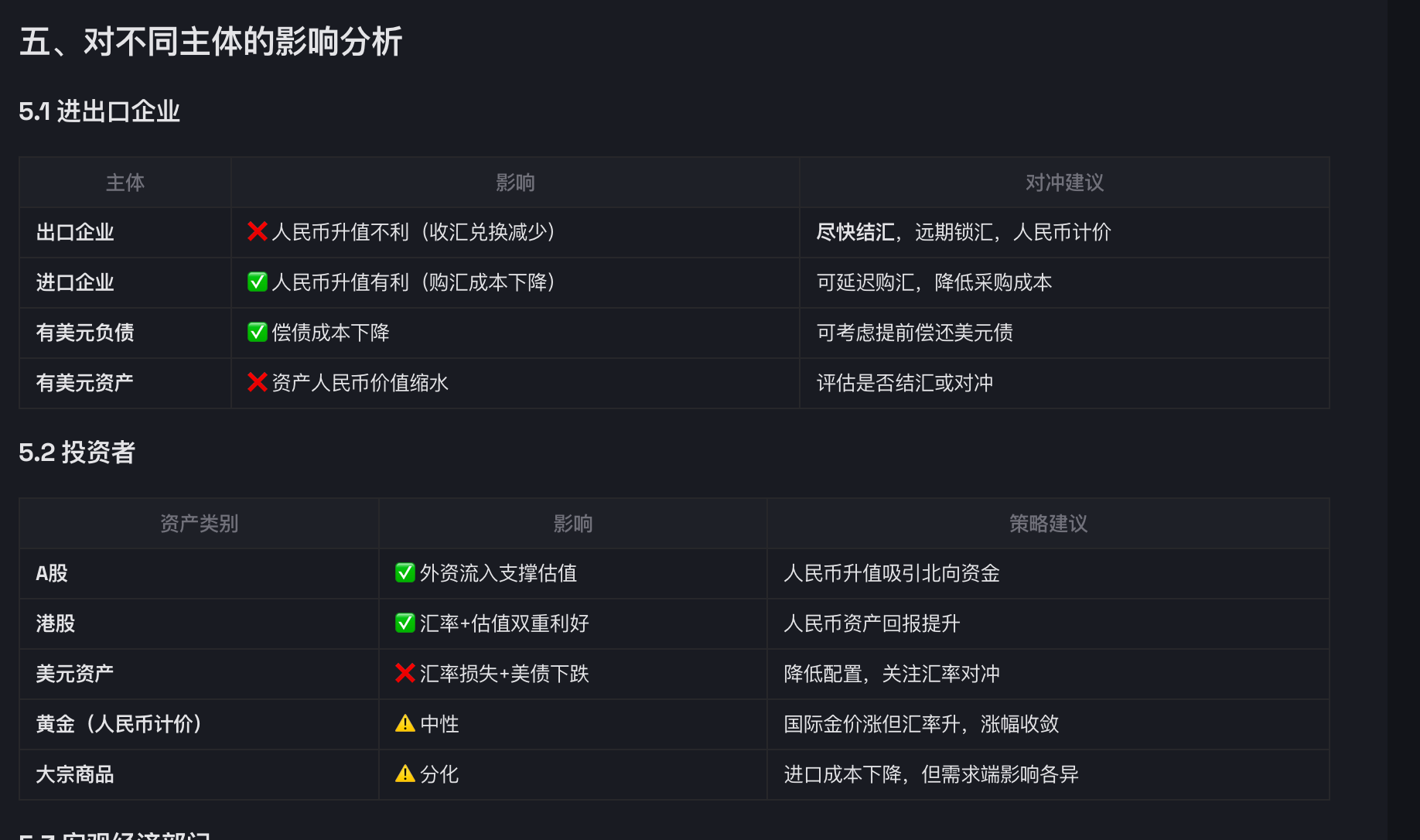The width and height of the screenshot is (1420, 840).
Task: Click the warning icon beside 中性
Action: 405,723
